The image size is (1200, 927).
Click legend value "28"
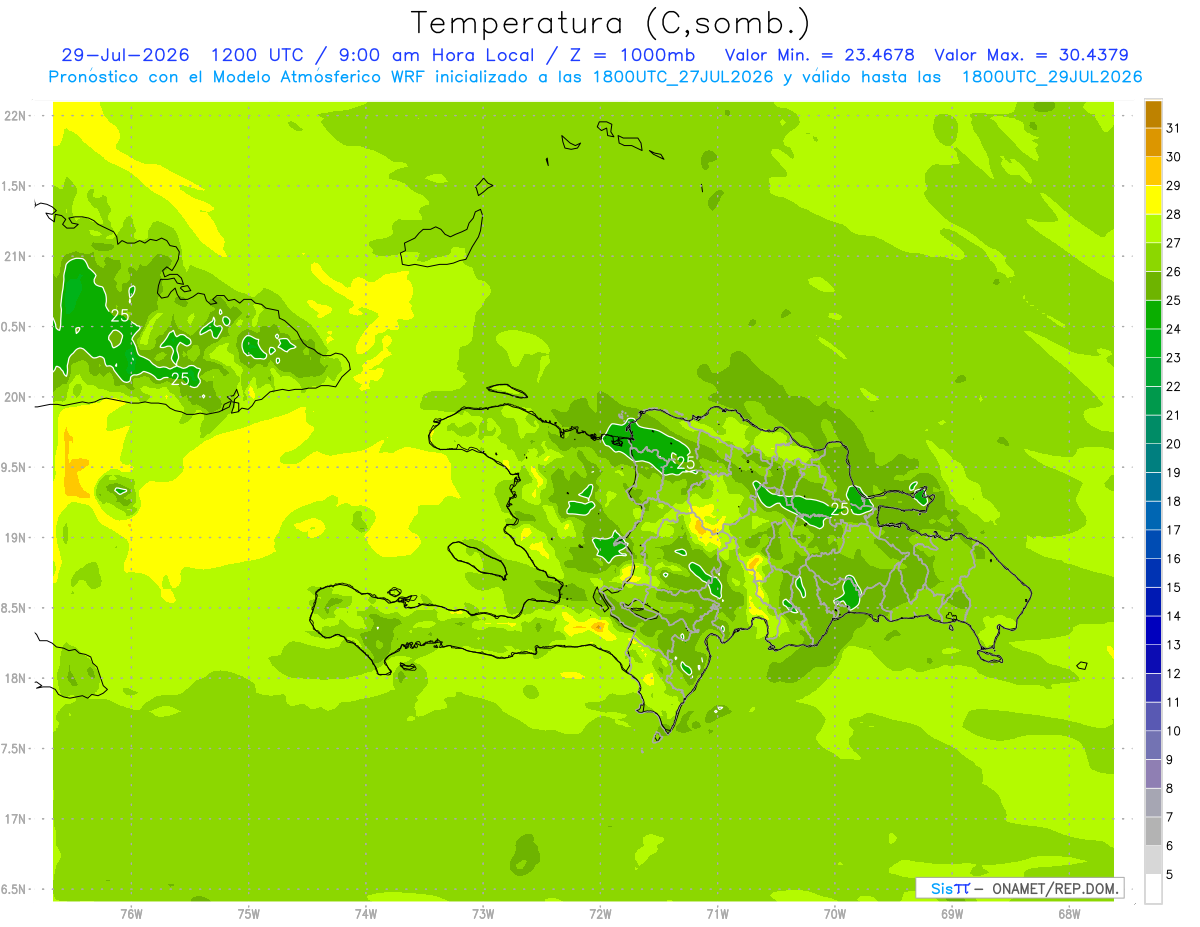coord(1174,214)
